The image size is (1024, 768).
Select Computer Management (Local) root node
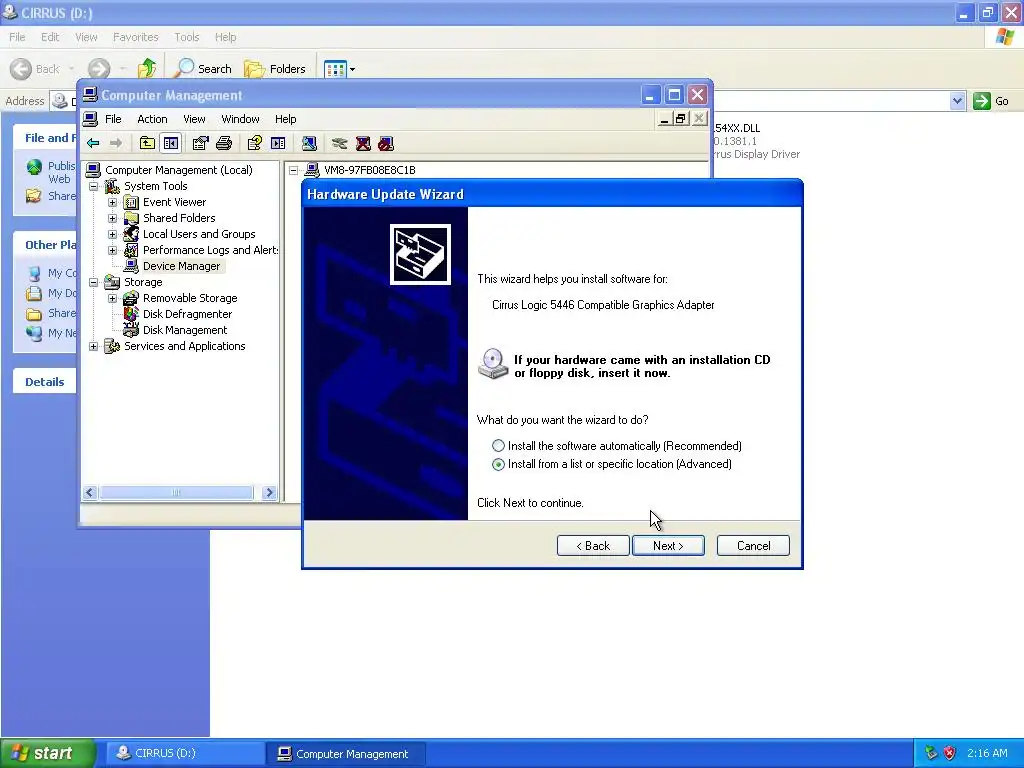(x=170, y=170)
